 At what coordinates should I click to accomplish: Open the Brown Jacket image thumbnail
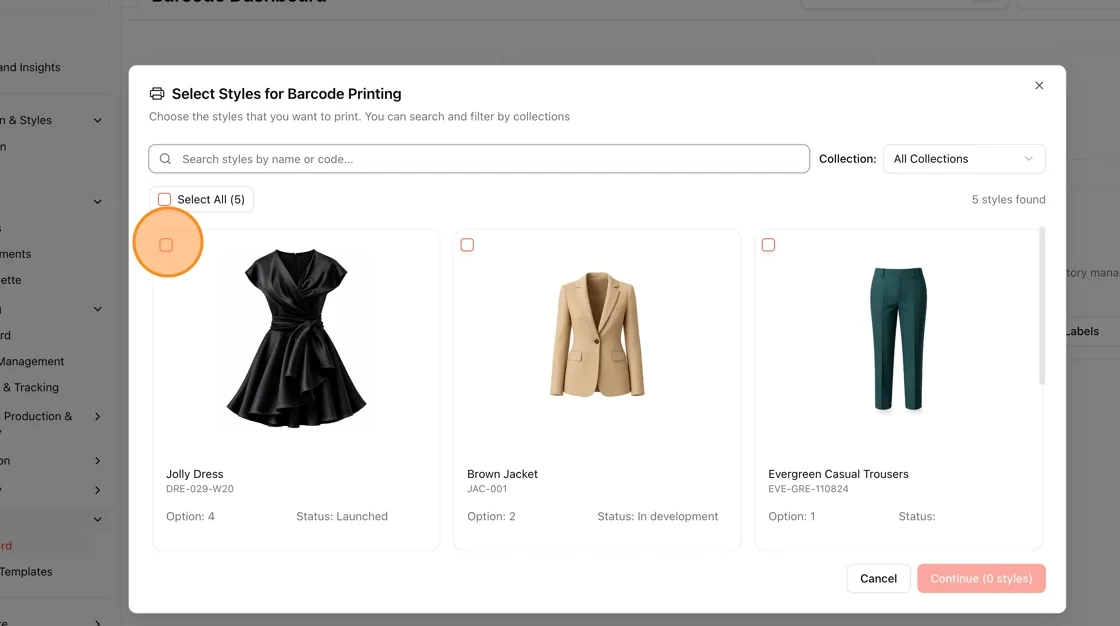(x=597, y=334)
